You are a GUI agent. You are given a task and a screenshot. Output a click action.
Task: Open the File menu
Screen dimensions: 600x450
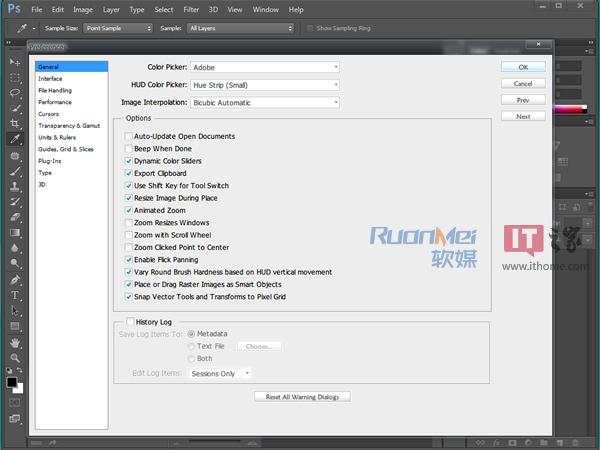pos(37,10)
